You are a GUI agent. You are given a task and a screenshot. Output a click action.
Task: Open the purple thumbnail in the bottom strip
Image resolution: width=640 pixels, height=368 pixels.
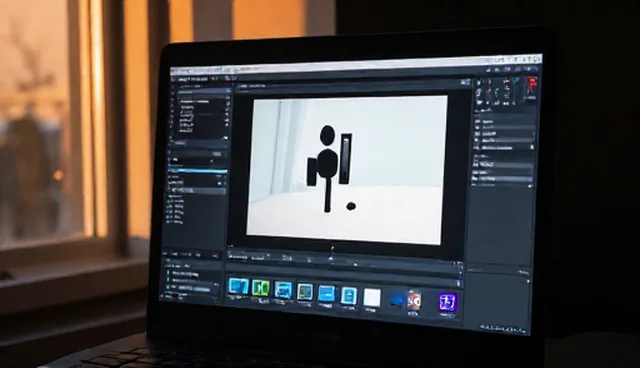447,303
